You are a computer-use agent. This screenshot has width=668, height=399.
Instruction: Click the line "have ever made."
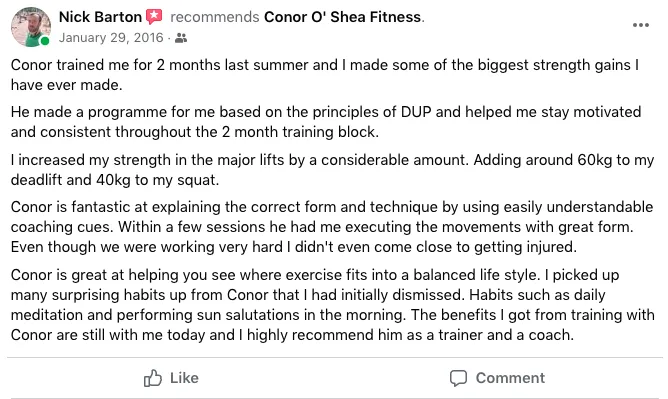coord(66,85)
